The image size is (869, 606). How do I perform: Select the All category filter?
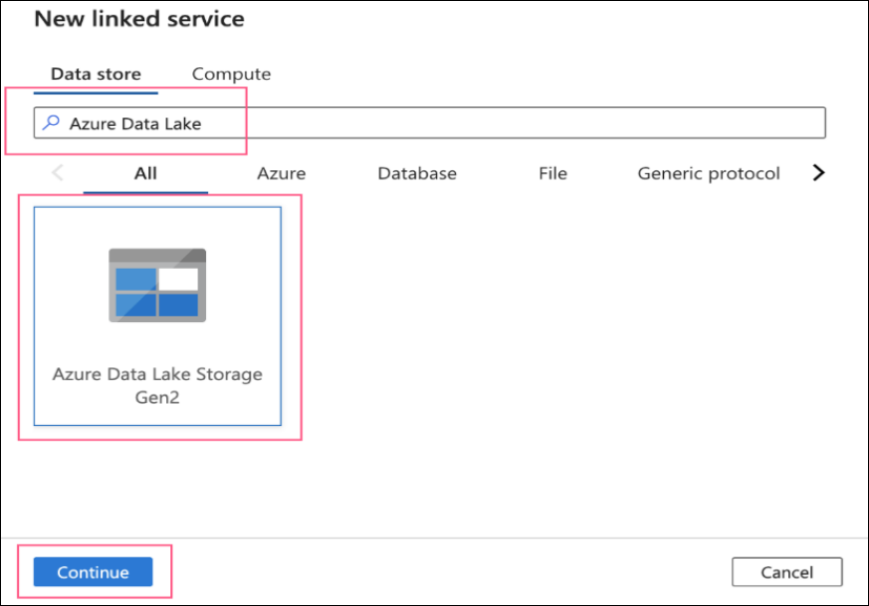point(145,172)
